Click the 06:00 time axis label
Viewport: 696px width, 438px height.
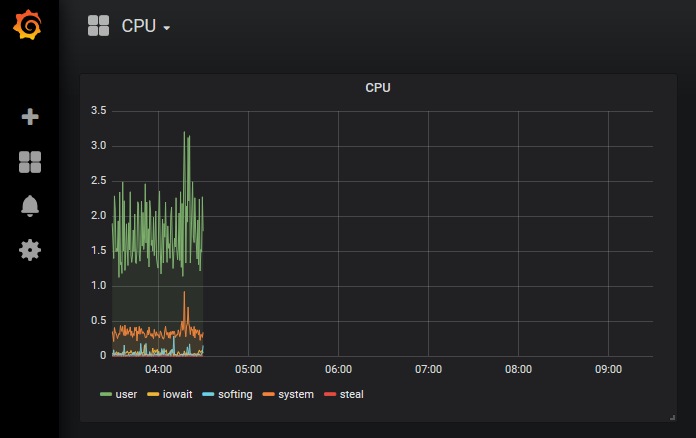coord(338,369)
